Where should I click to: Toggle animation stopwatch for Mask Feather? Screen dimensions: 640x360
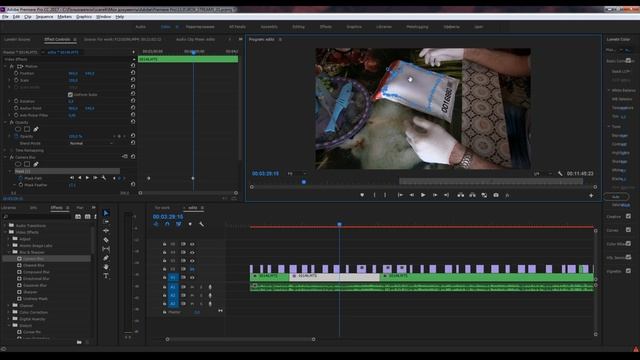tap(20, 185)
